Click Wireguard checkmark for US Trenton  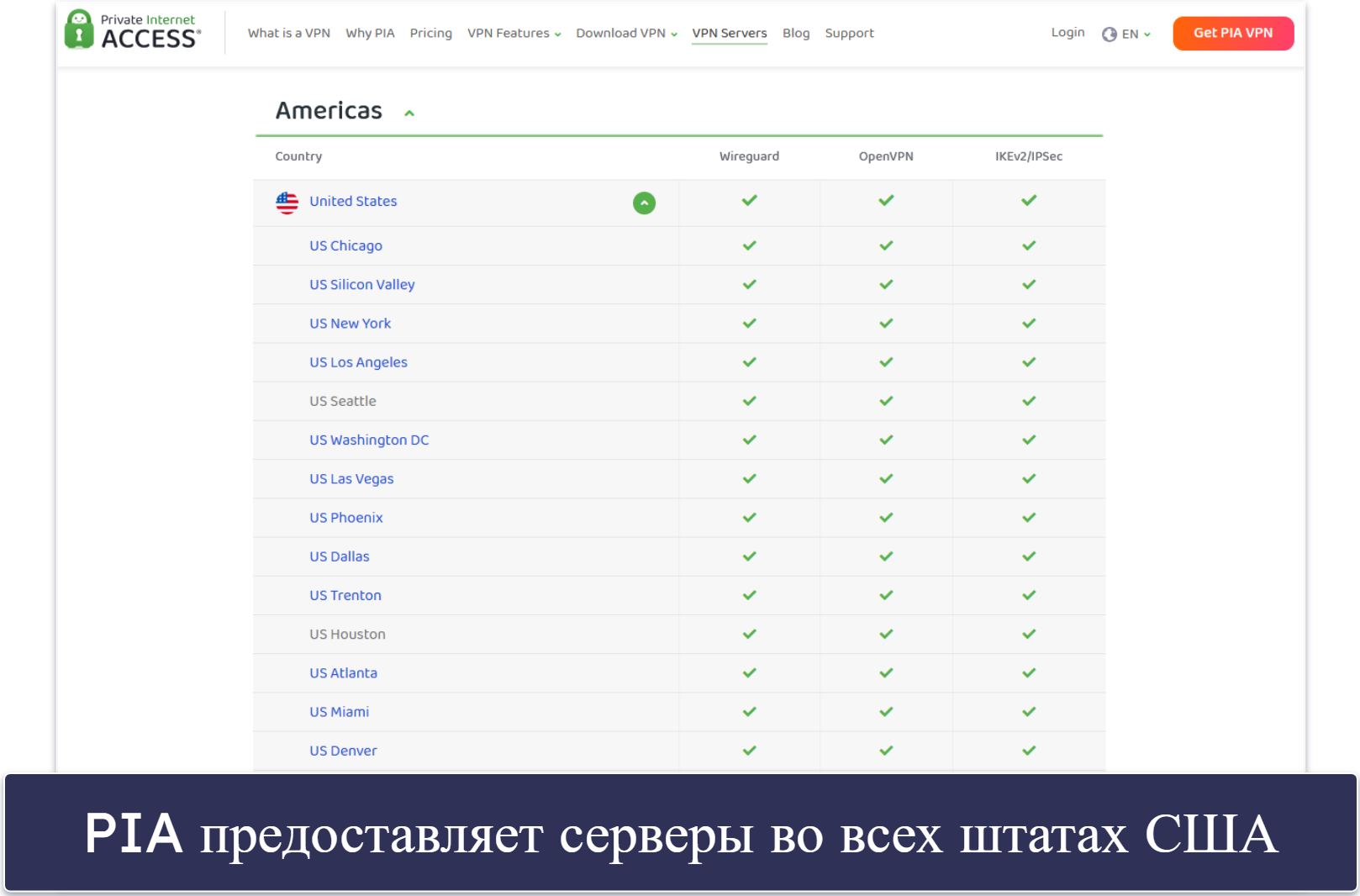click(x=749, y=595)
